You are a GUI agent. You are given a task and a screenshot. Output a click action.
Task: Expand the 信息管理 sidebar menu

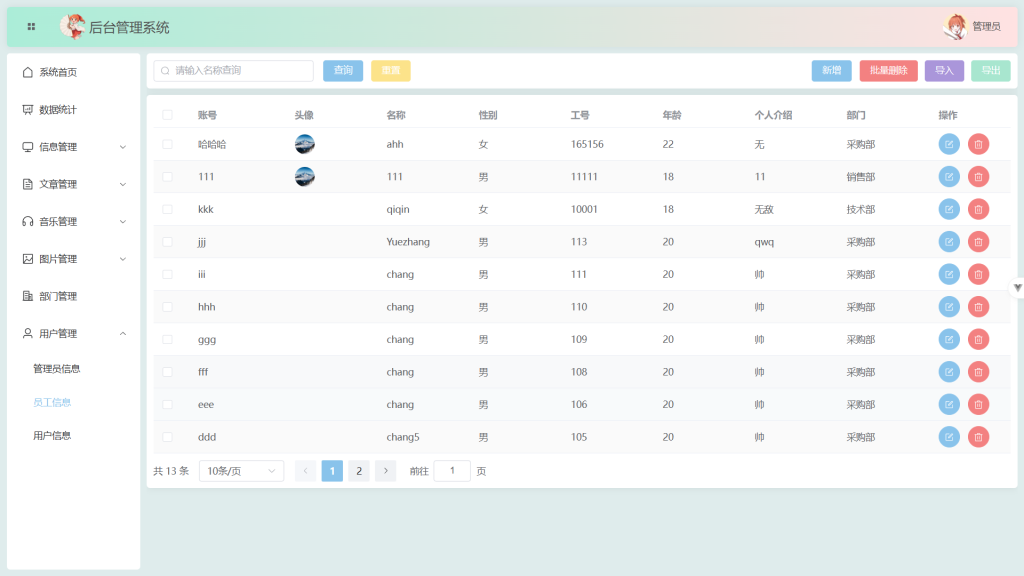(x=74, y=147)
